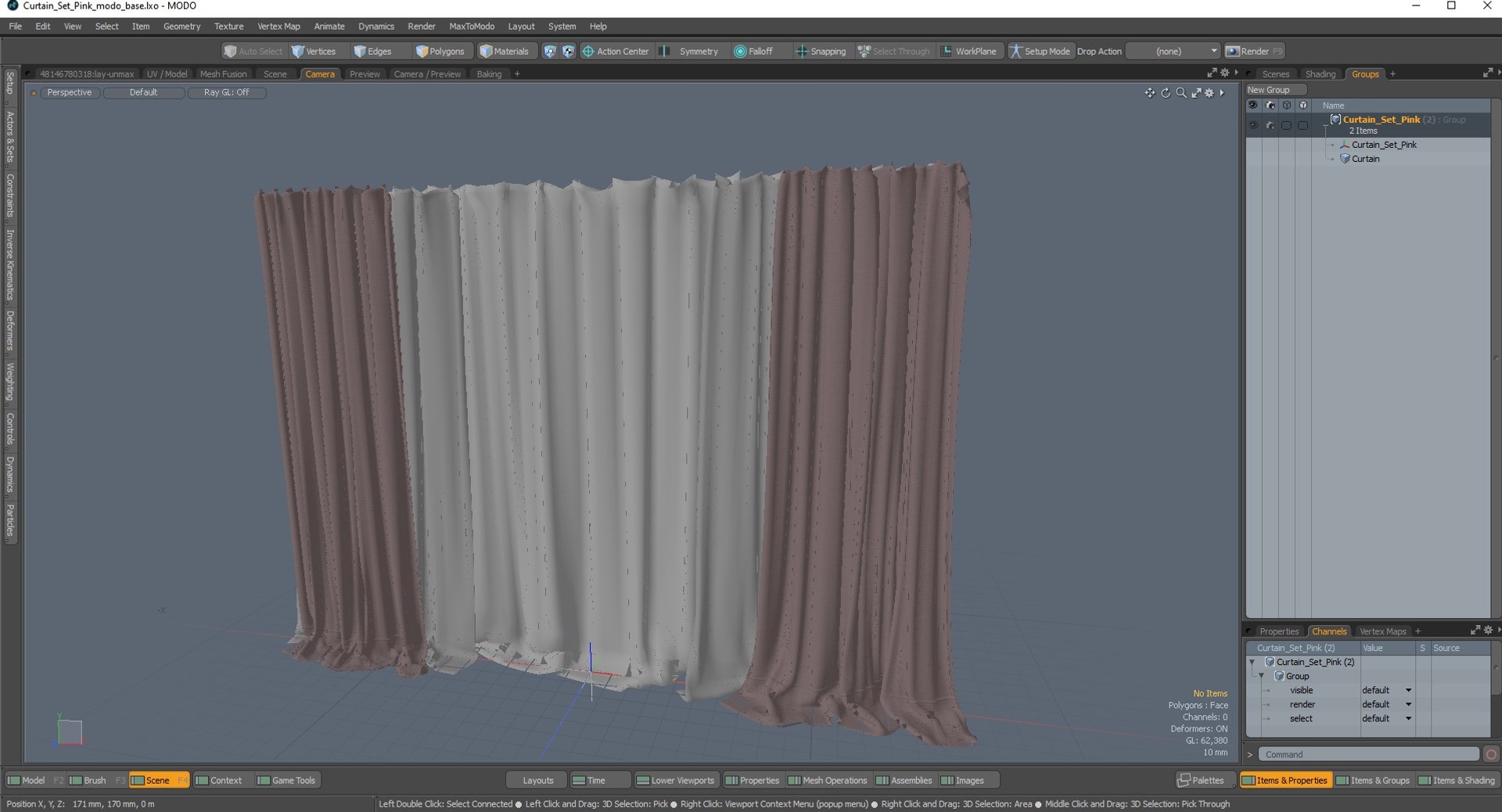Collapse the Group channel node
1502x812 pixels.
[1261, 677]
